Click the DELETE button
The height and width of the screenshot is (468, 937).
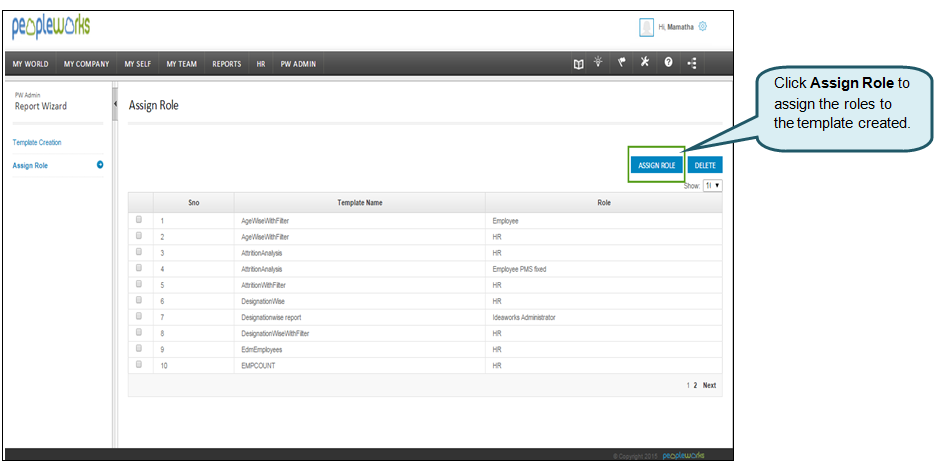pyautogui.click(x=705, y=165)
